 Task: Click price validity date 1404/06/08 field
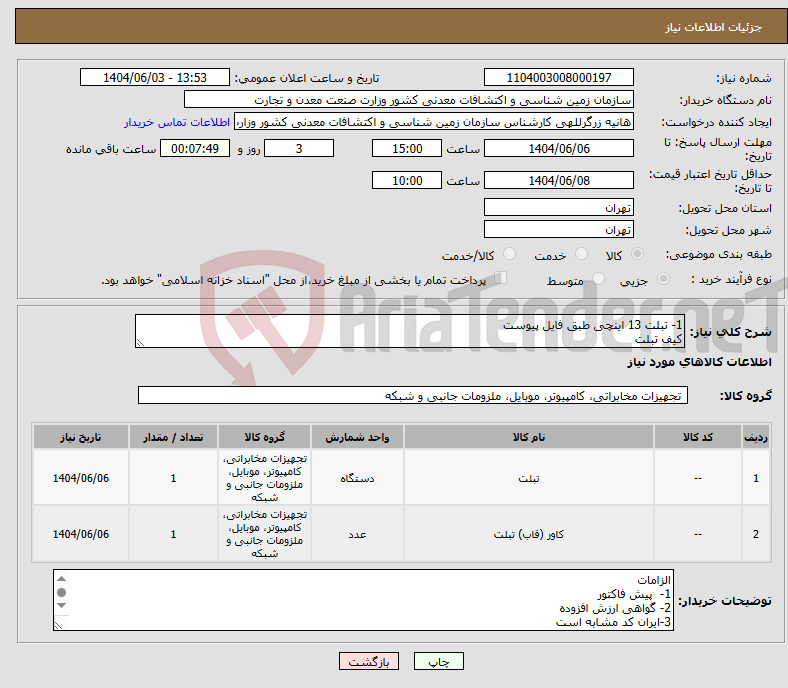click(x=558, y=180)
